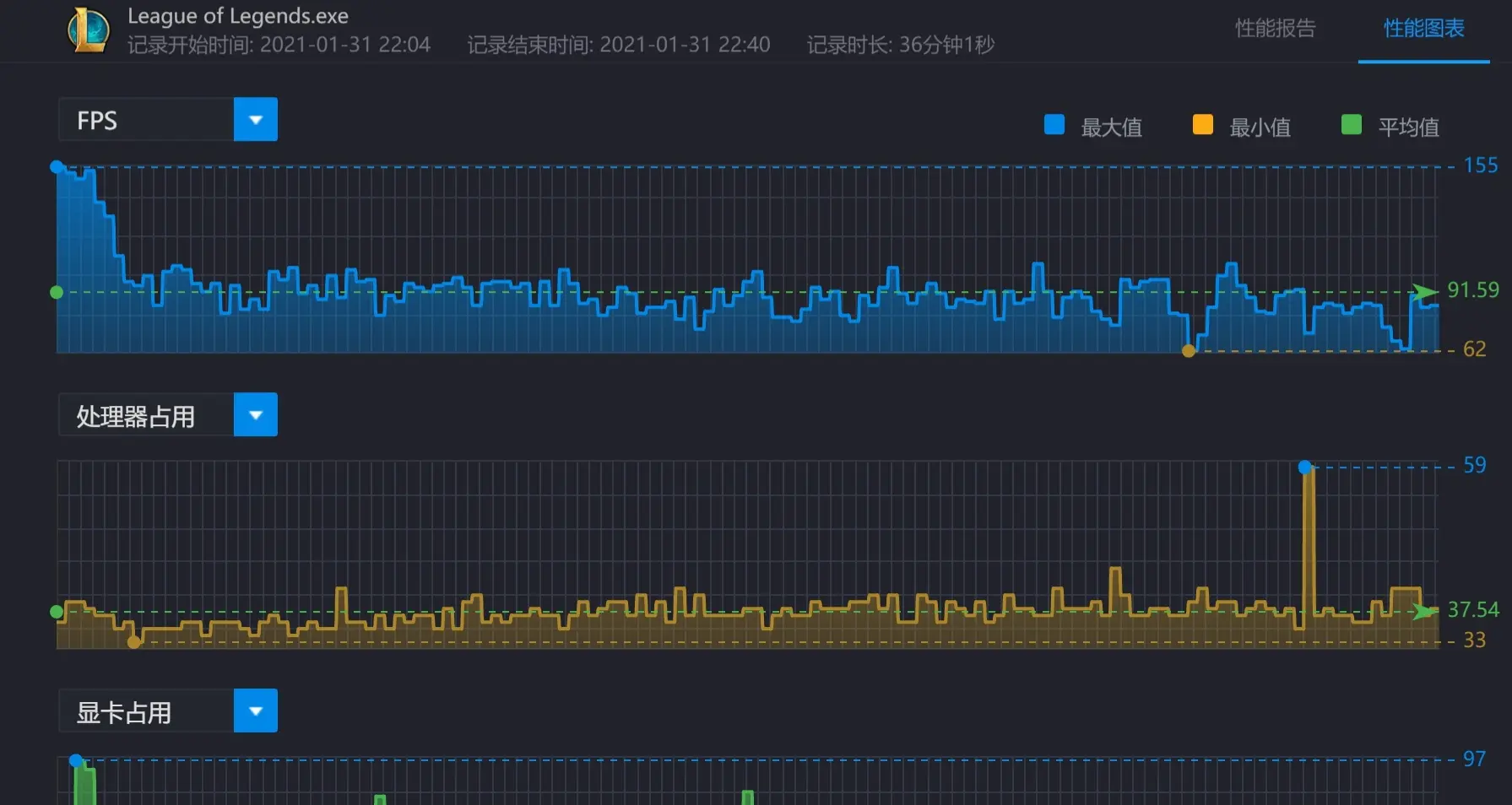
Task: Click the League of Legends app icon
Action: (89, 30)
